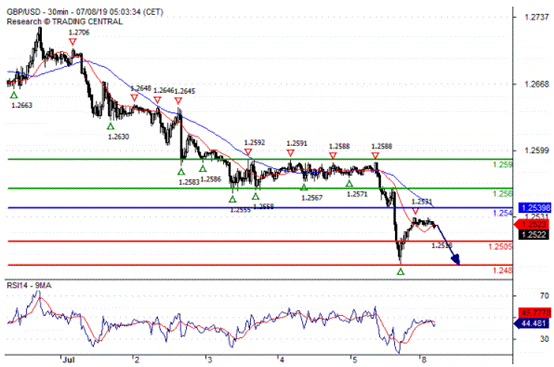554x367 pixels.
Task: Click the blue 44.481 RSI value tag
Action: pyautogui.click(x=532, y=323)
